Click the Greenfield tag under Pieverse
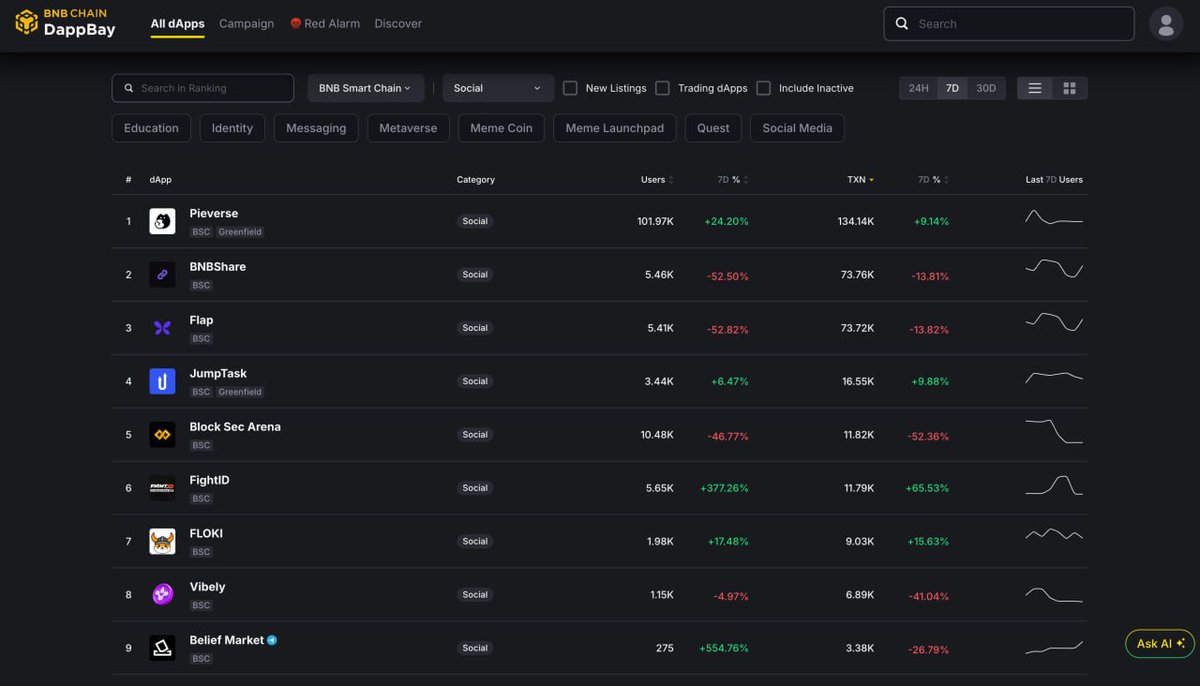 [240, 232]
